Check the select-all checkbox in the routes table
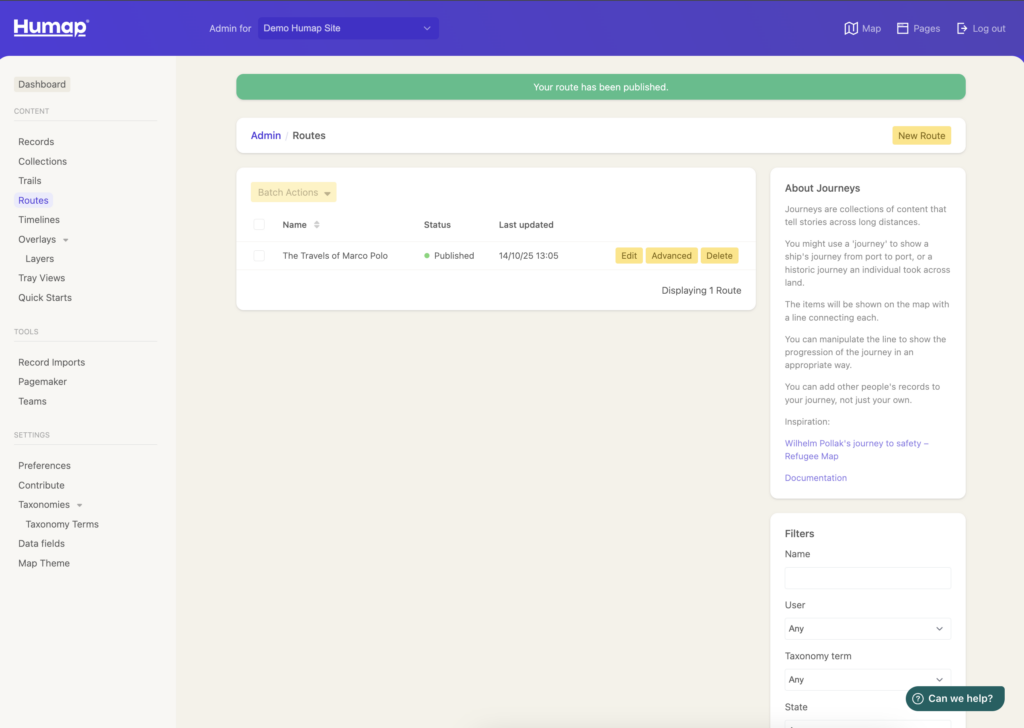 [x=259, y=224]
